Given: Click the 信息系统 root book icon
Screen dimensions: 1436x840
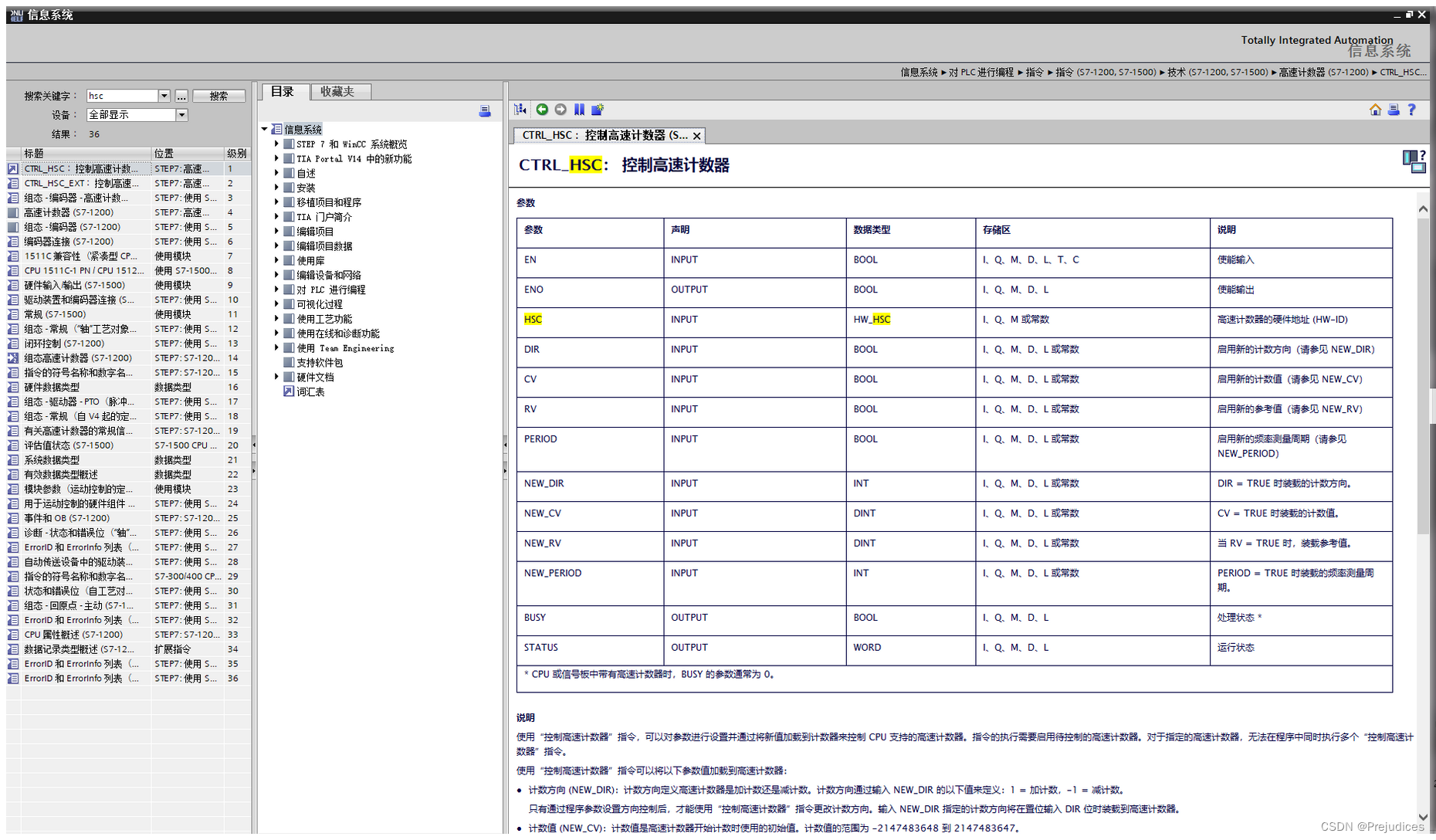Looking at the screenshot, I should coord(277,129).
